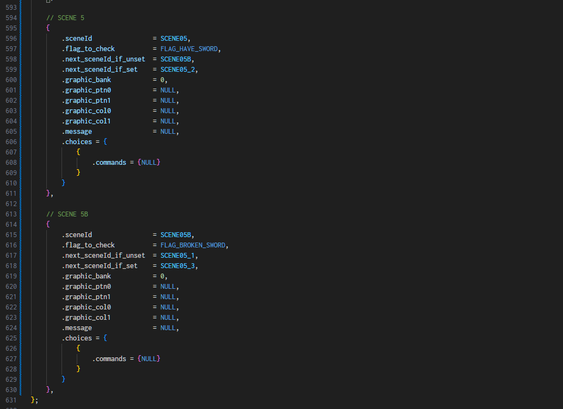
Task: Click opening pink brace on line 595
Action: pyautogui.click(x=48, y=28)
